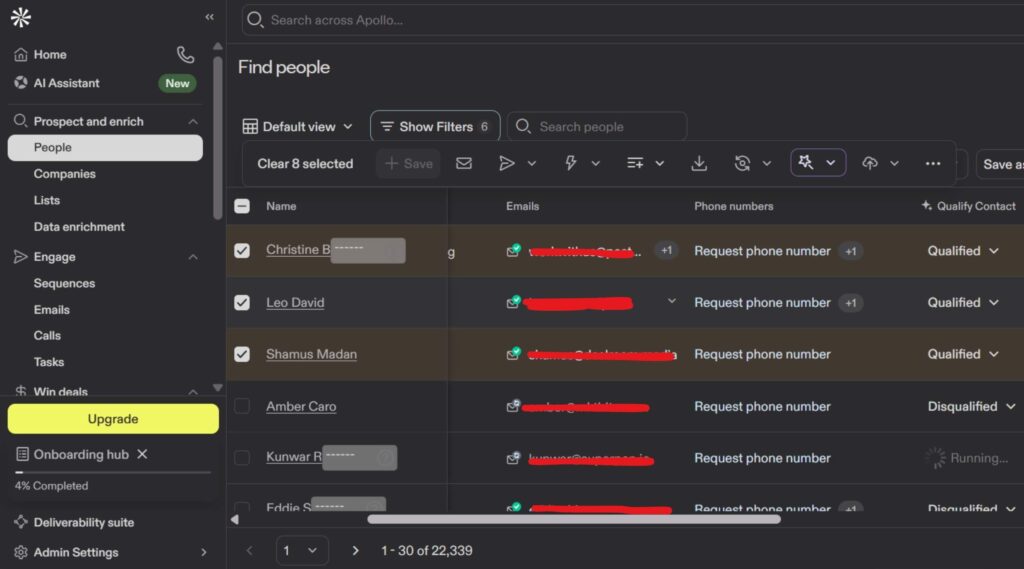Image resolution: width=1024 pixels, height=569 pixels.
Task: Open the phone dialer icon in sidebar
Action: pyautogui.click(x=185, y=54)
